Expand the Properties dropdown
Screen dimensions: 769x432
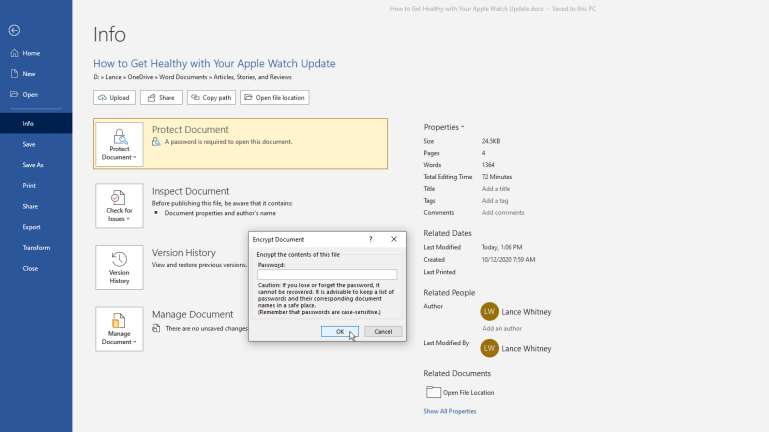pos(444,127)
